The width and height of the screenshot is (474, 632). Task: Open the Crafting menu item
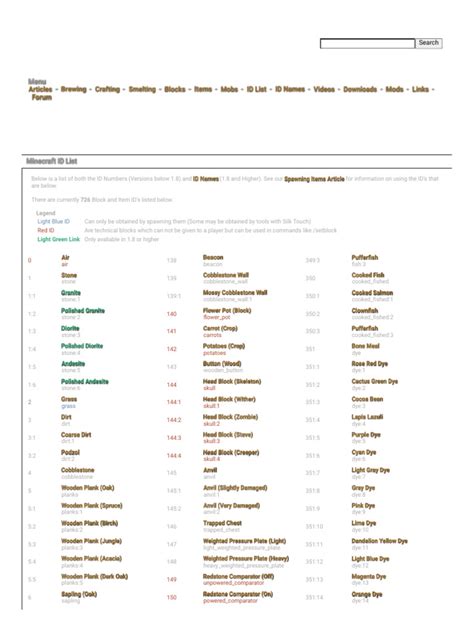pyautogui.click(x=107, y=89)
